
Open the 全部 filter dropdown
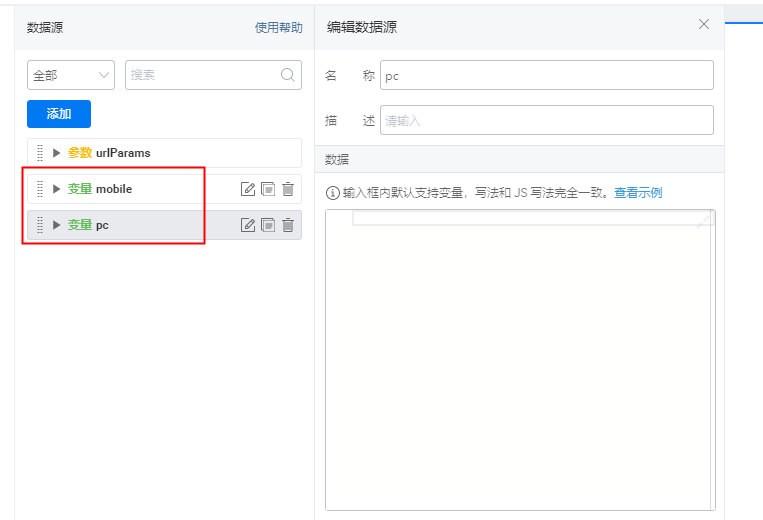pos(71,75)
